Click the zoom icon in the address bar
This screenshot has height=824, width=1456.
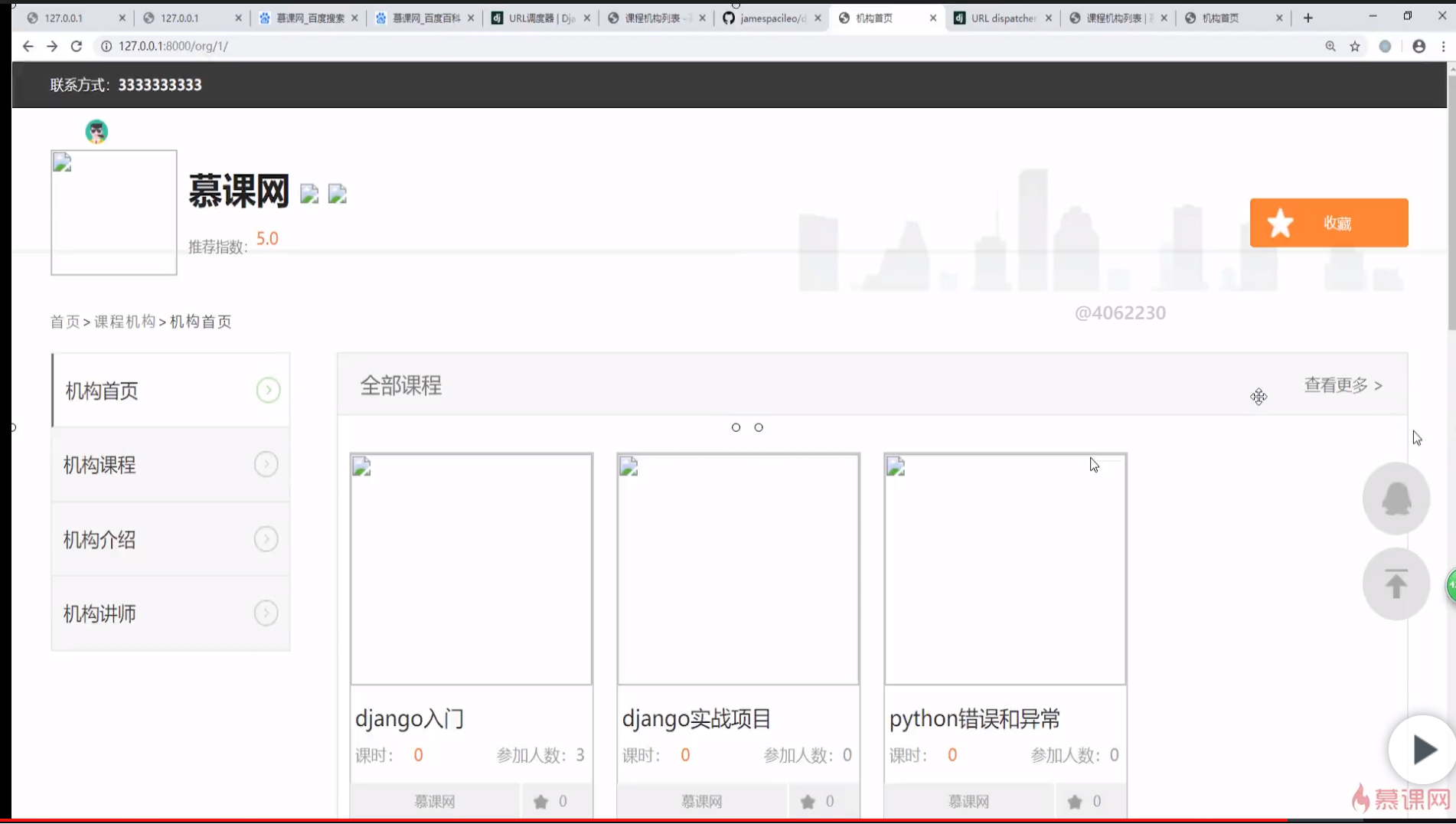coord(1330,46)
